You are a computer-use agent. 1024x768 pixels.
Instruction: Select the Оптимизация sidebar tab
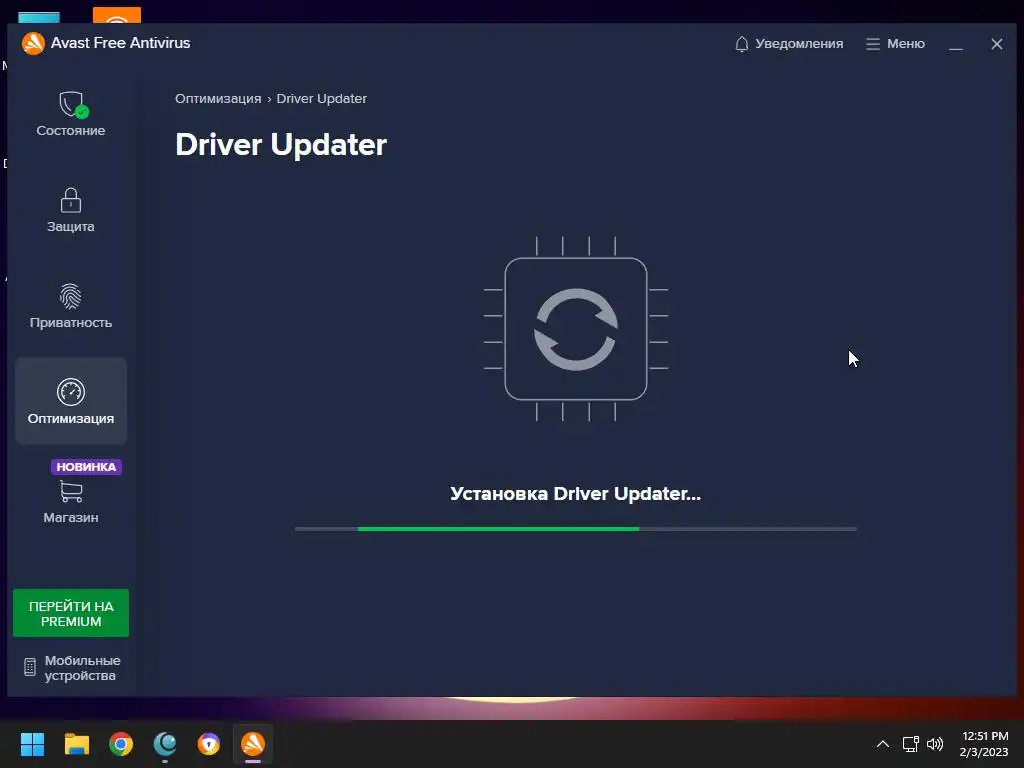tap(71, 401)
